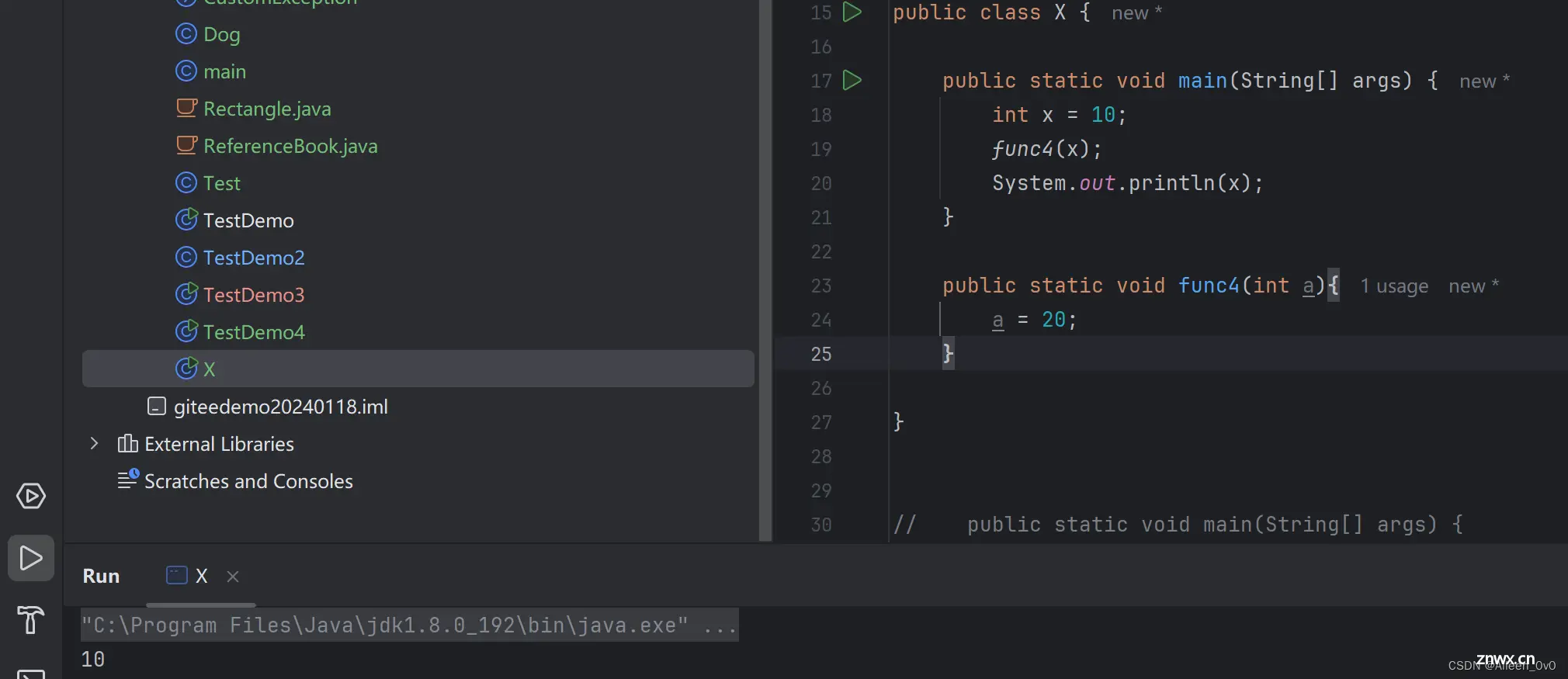Click the console icon on X run tab
Screen dimensions: 1568x679
(177, 575)
